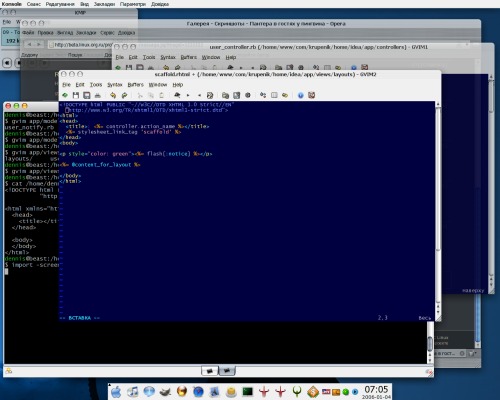Switch to first Konsole session tab
The height and width of the screenshot is (400, 500).
click(210, 371)
